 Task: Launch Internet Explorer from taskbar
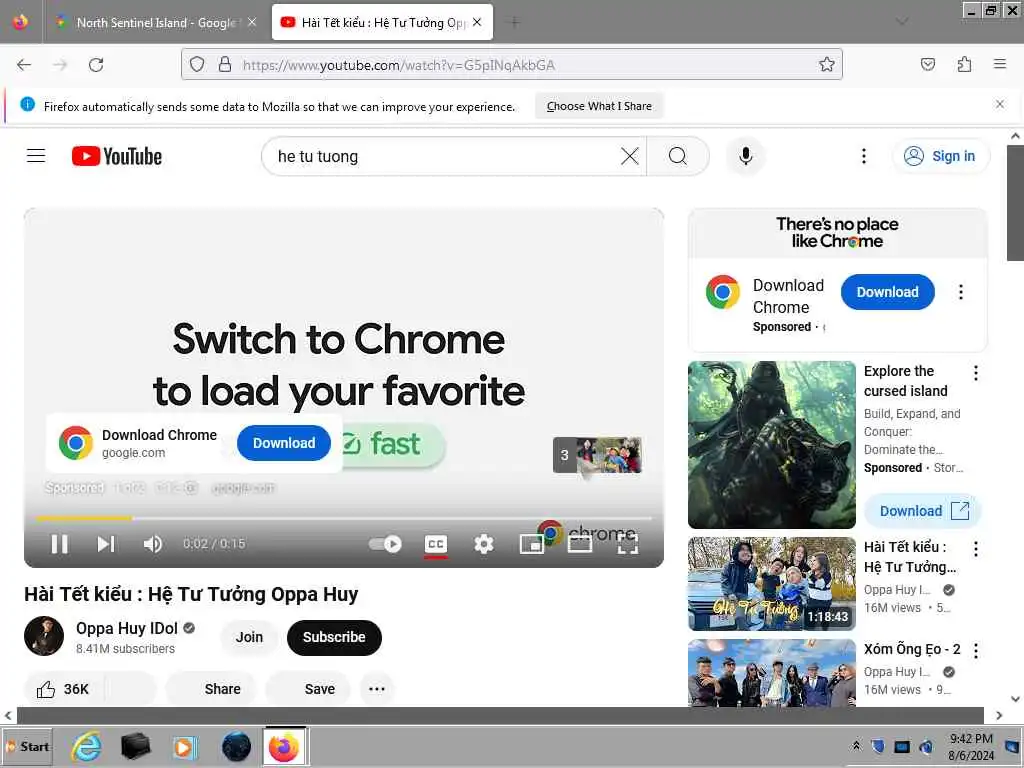(86, 746)
